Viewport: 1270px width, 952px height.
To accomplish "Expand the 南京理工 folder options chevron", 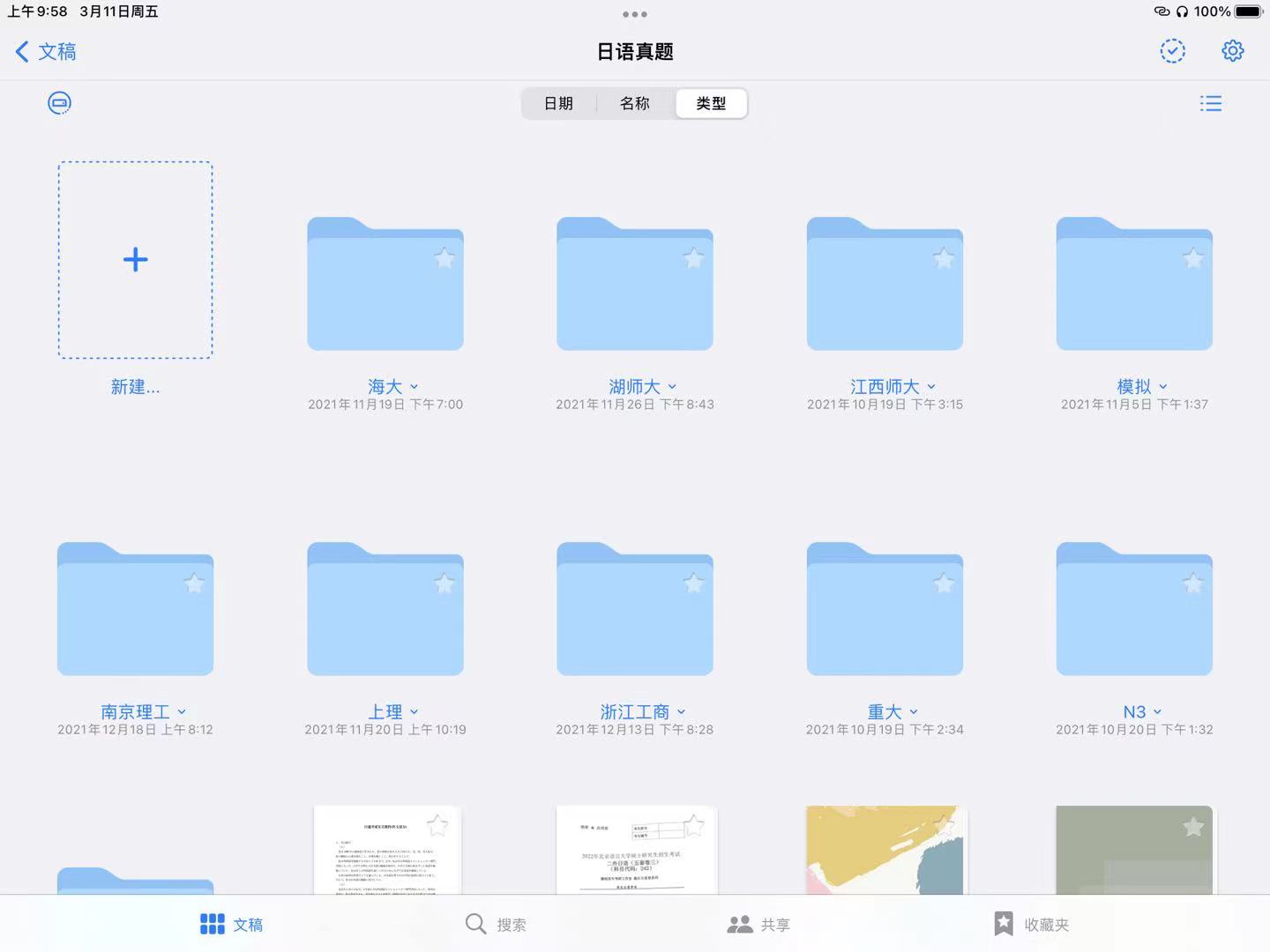I will (x=182, y=712).
